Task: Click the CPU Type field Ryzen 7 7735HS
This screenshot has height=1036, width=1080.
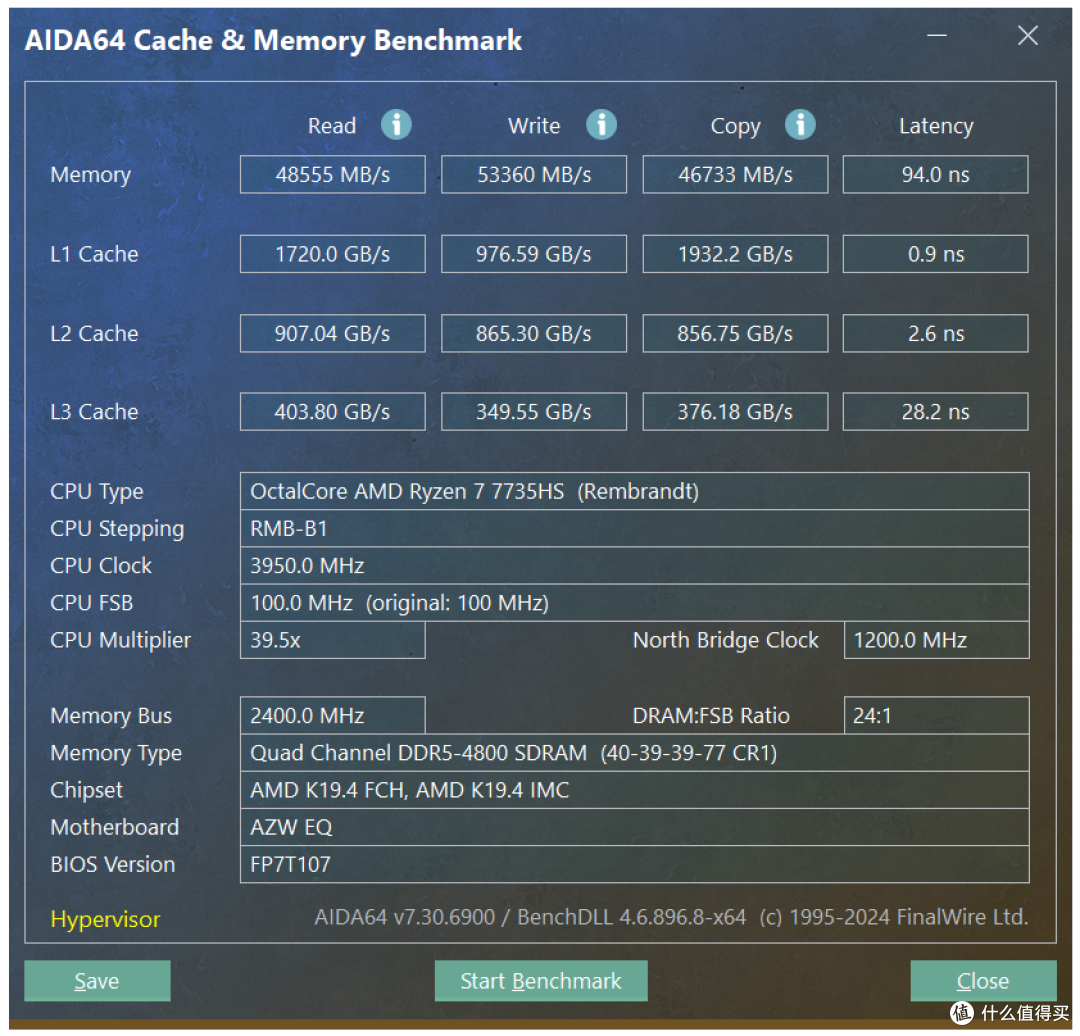Action: point(634,491)
